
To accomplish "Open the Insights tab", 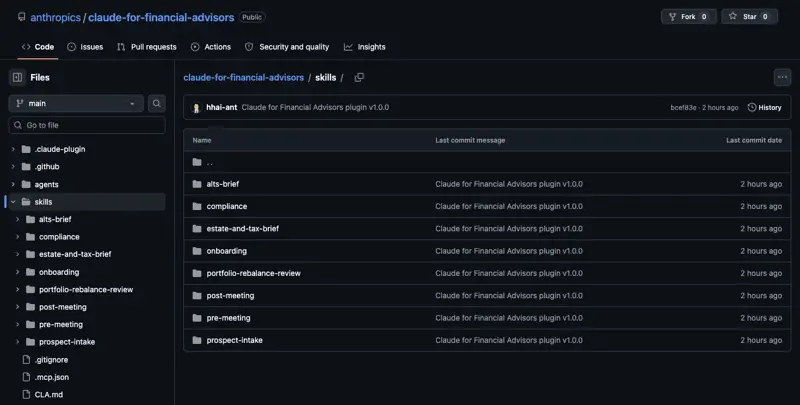I will [365, 47].
